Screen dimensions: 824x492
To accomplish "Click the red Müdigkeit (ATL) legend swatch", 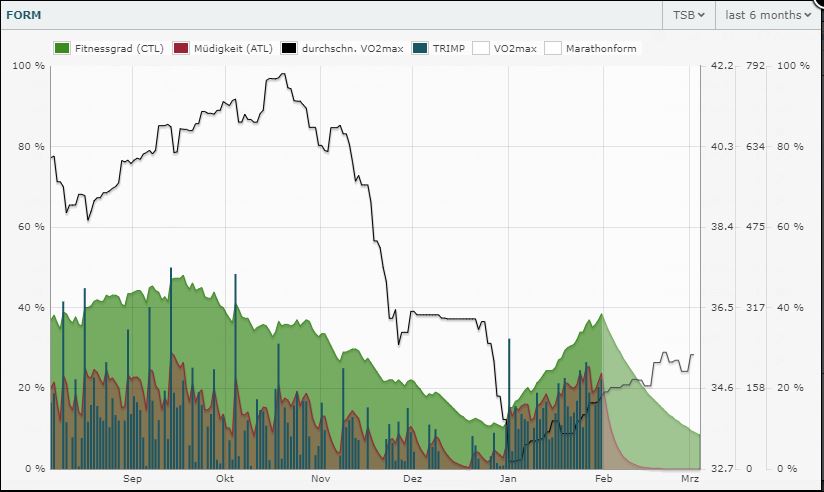I will pyautogui.click(x=181, y=48).
